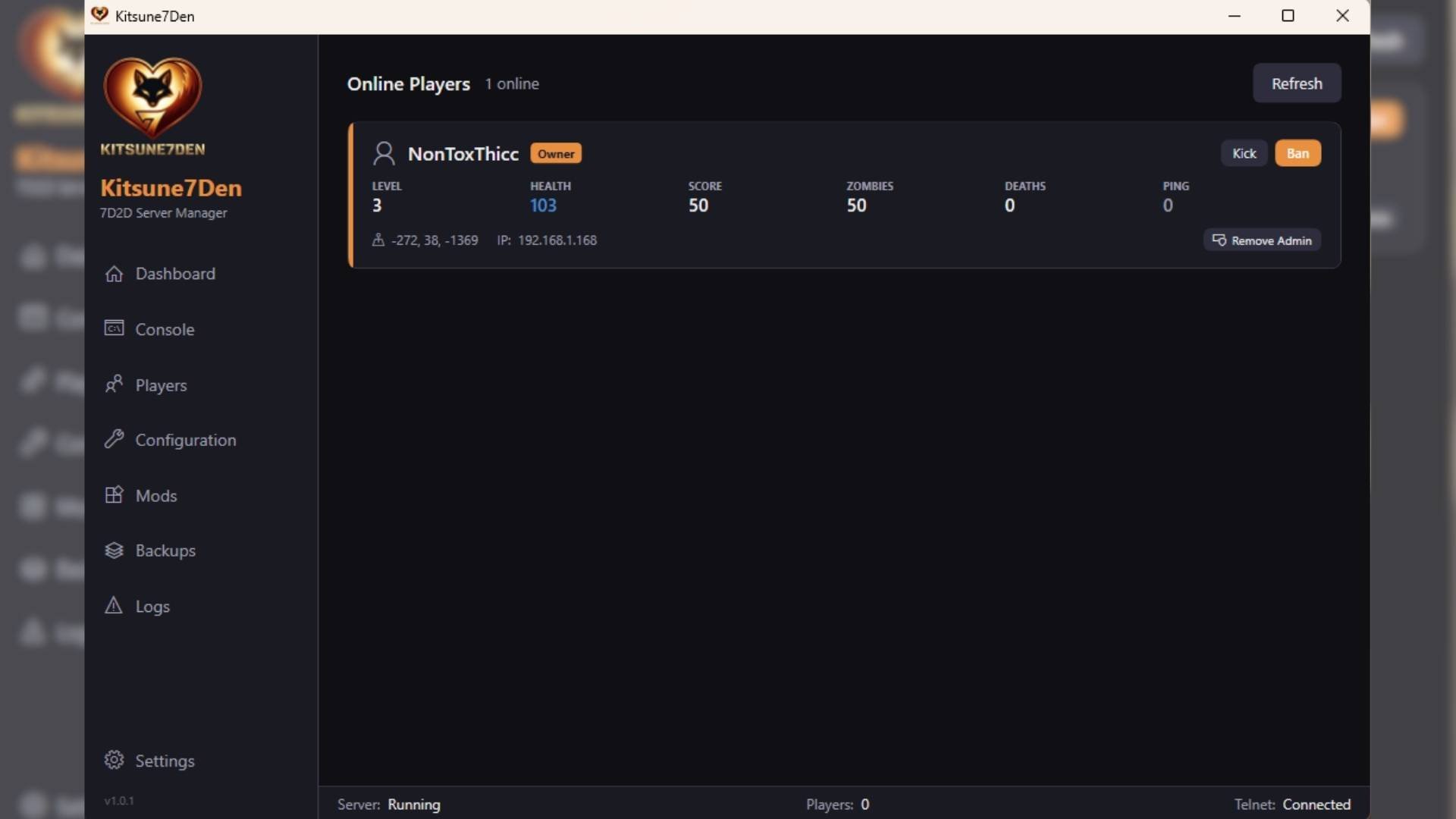The height and width of the screenshot is (819, 1456).
Task: Click the Settings gear icon
Action: tap(114, 760)
